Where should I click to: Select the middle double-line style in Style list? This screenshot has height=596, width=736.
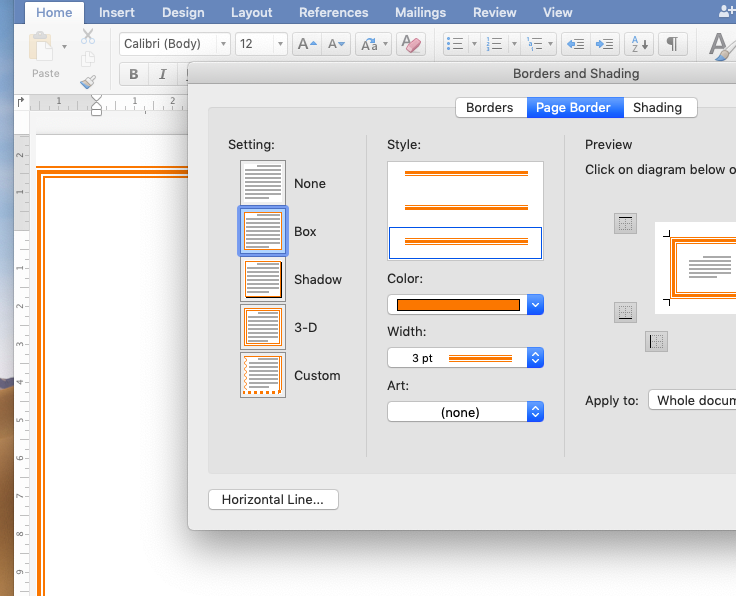point(466,207)
